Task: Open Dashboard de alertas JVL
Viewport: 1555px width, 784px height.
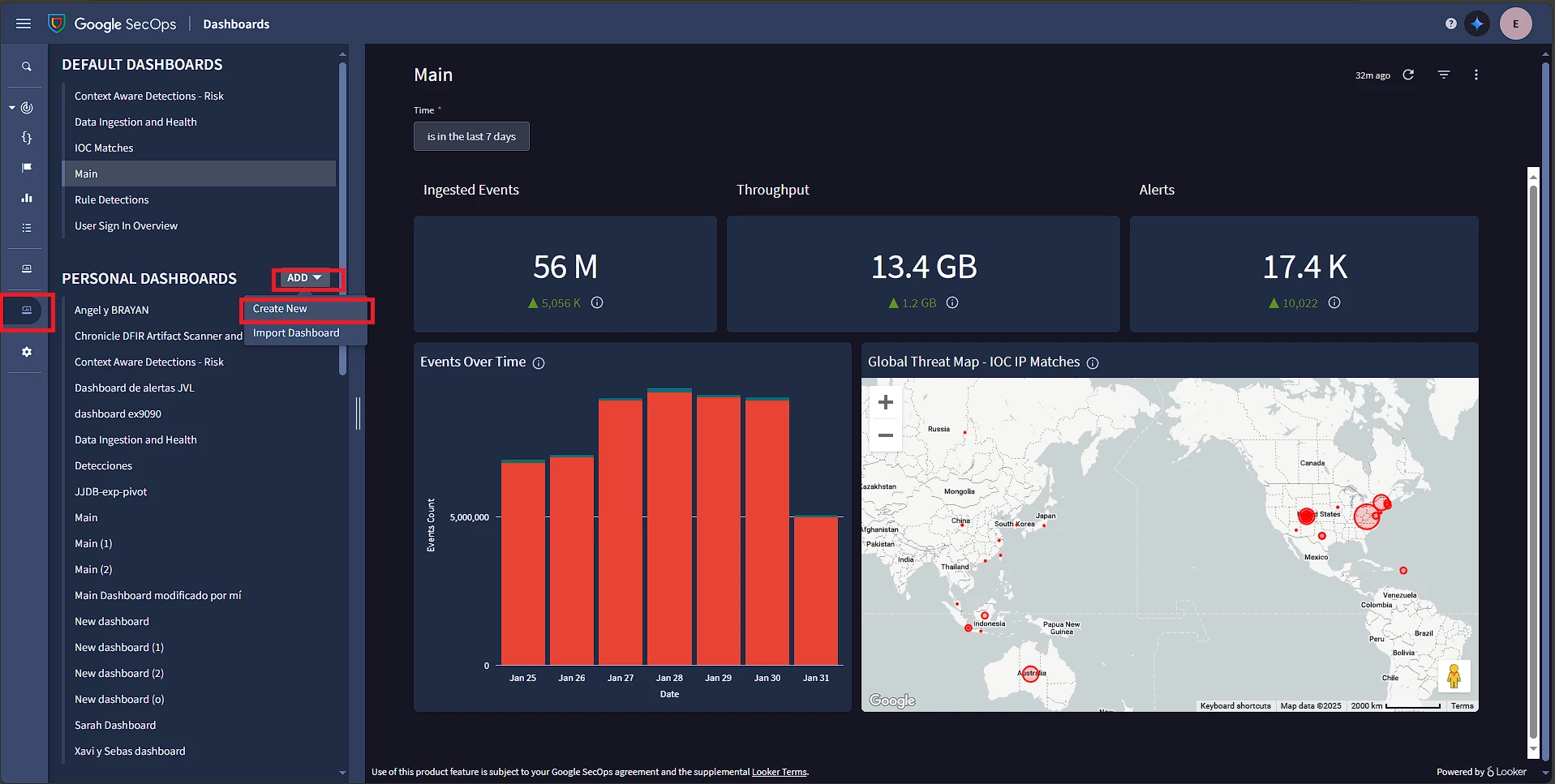Action: tap(135, 388)
